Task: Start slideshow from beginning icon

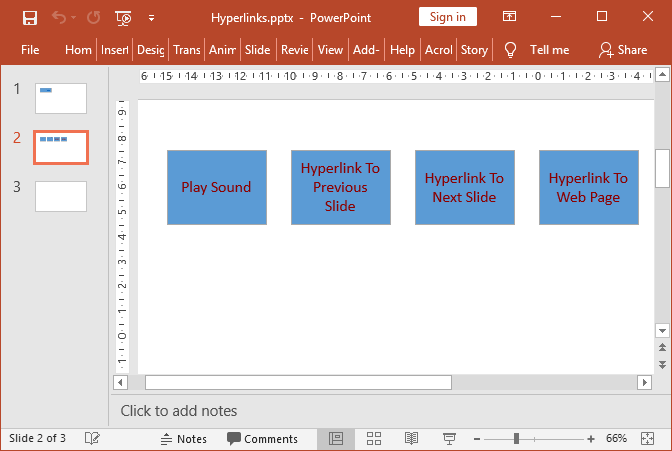Action: click(123, 17)
